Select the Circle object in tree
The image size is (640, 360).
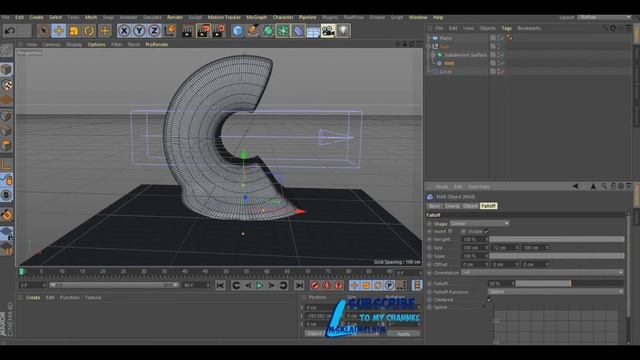(x=446, y=71)
